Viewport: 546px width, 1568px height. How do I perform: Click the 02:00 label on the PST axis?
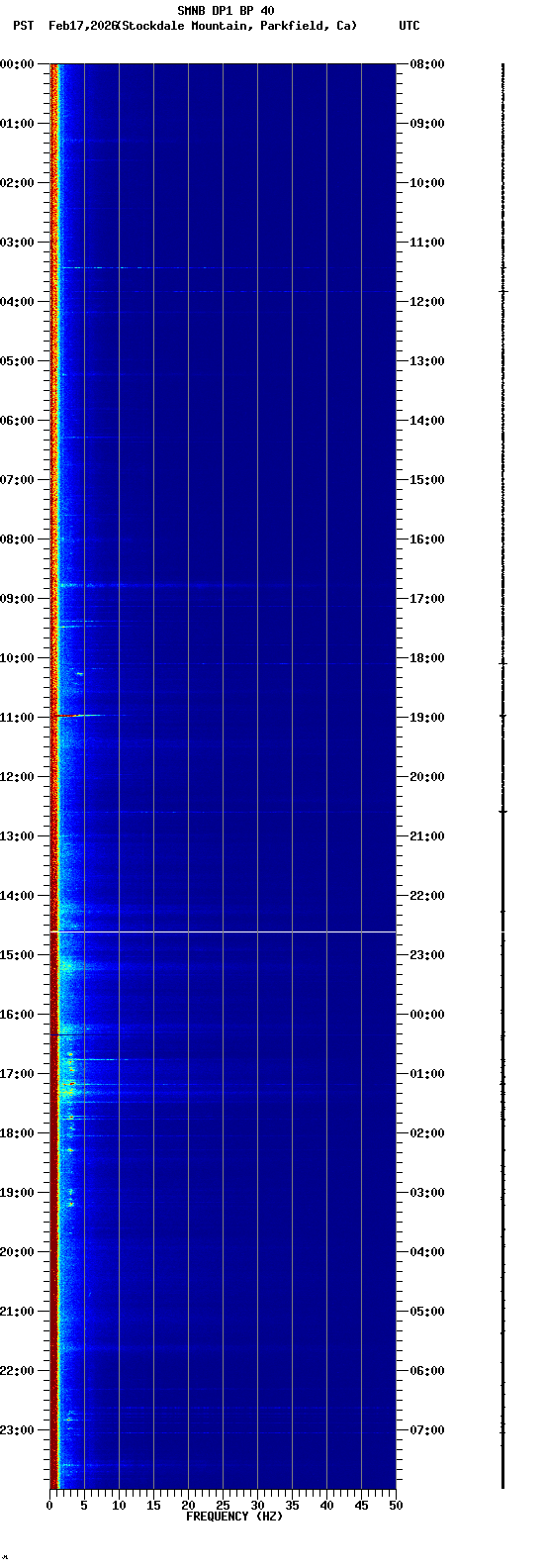coord(18,183)
